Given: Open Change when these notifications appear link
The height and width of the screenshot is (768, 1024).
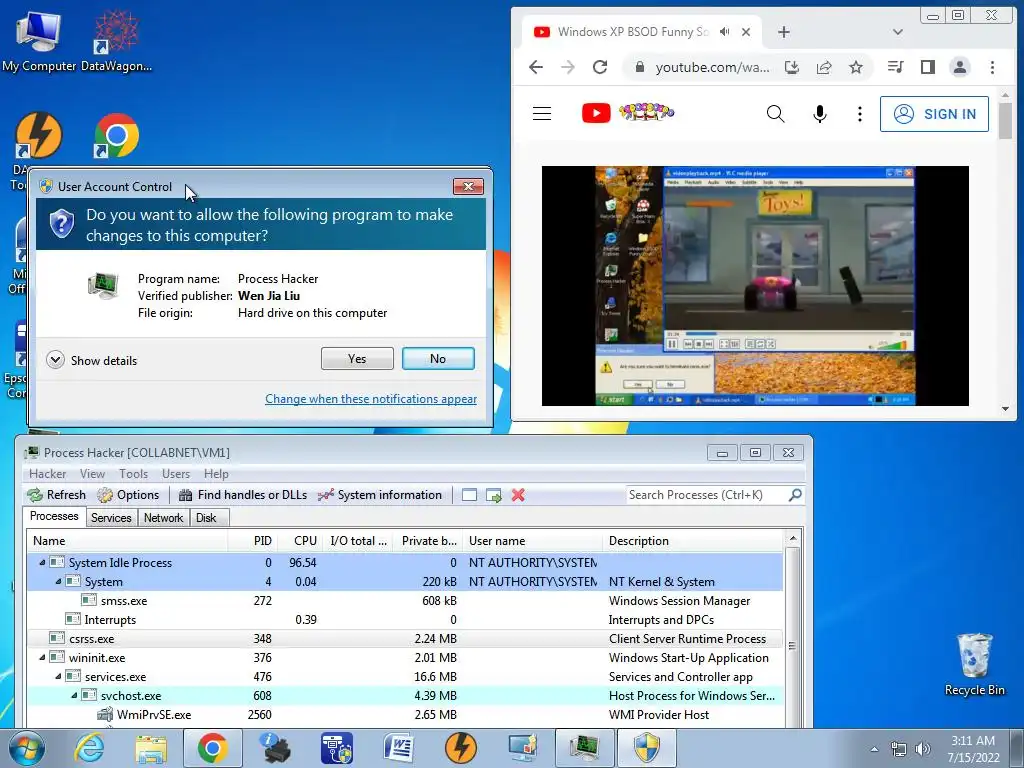Looking at the screenshot, I should [x=371, y=398].
